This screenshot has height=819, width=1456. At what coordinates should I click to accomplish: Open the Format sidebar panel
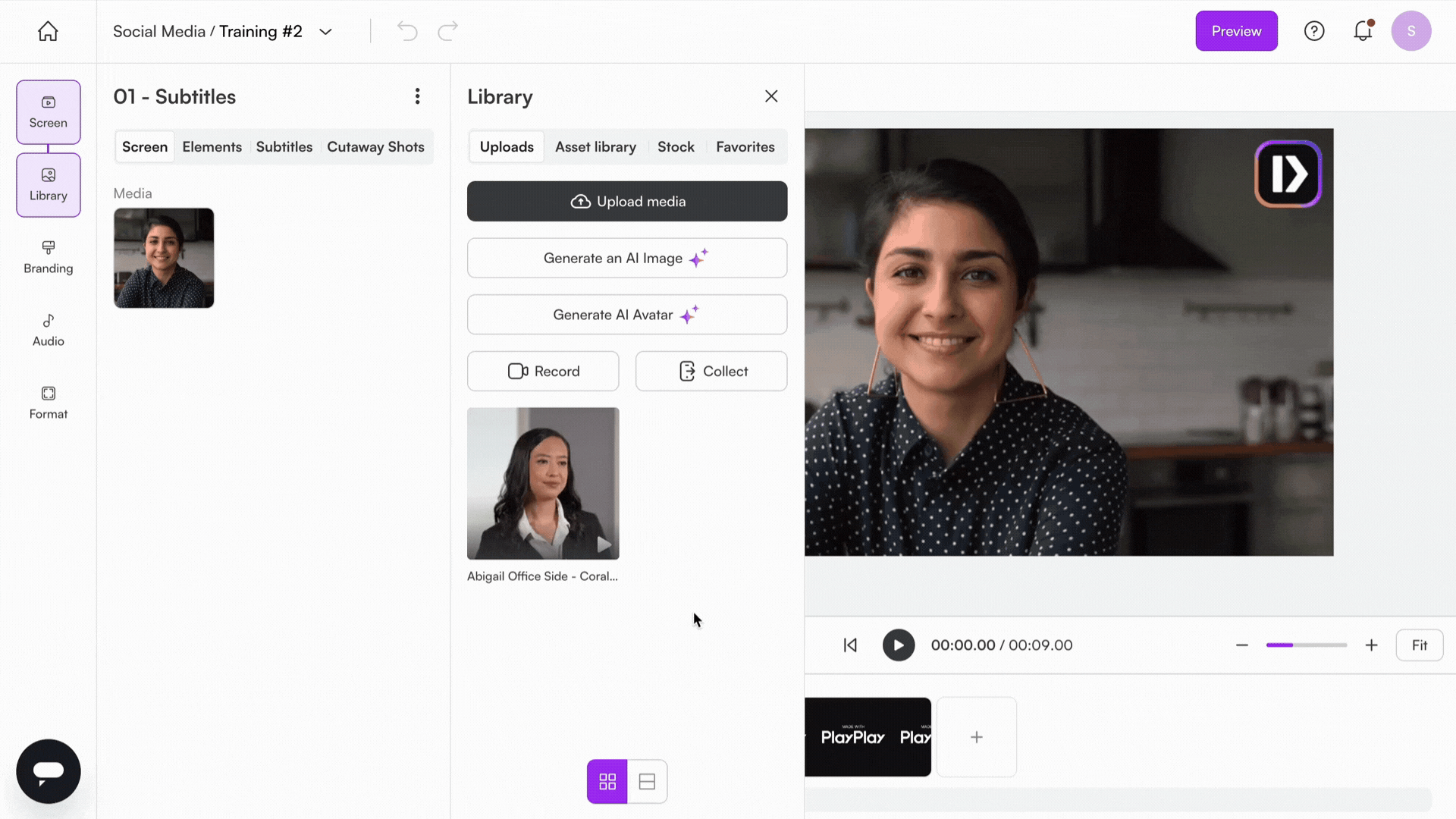(48, 403)
